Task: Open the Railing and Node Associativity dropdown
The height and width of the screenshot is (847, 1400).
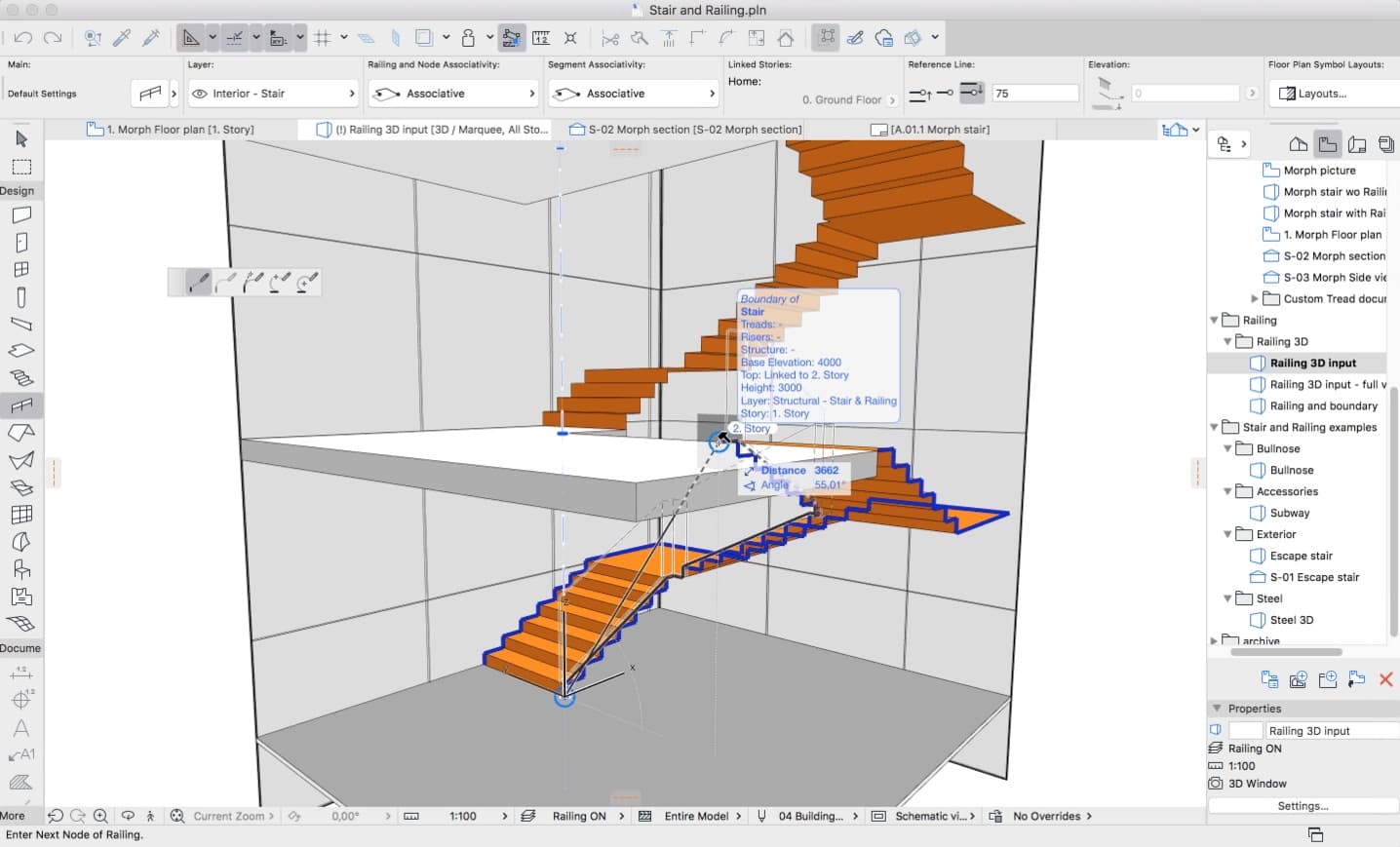Action: [x=453, y=94]
